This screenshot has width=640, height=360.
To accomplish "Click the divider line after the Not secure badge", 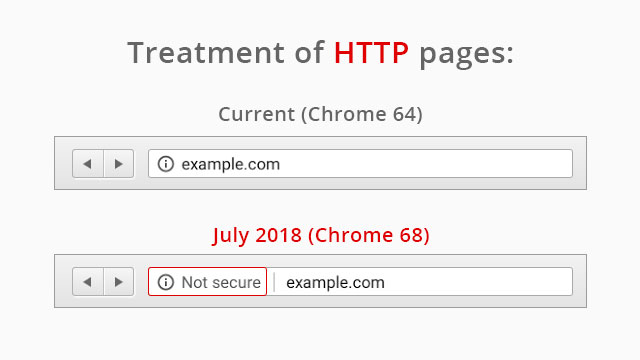I will pos(274,282).
